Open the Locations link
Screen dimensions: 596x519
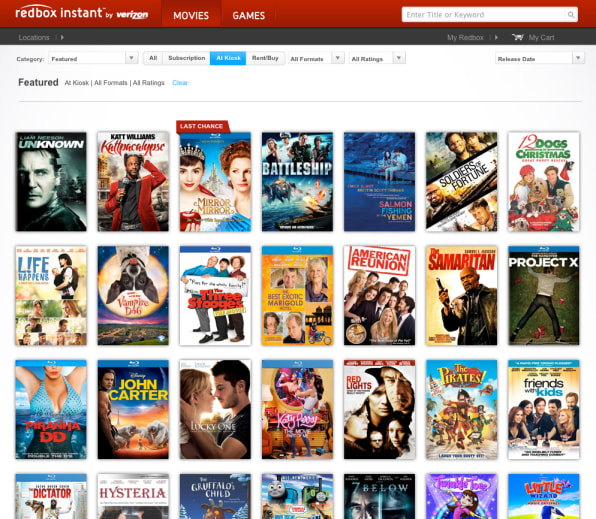(x=34, y=37)
